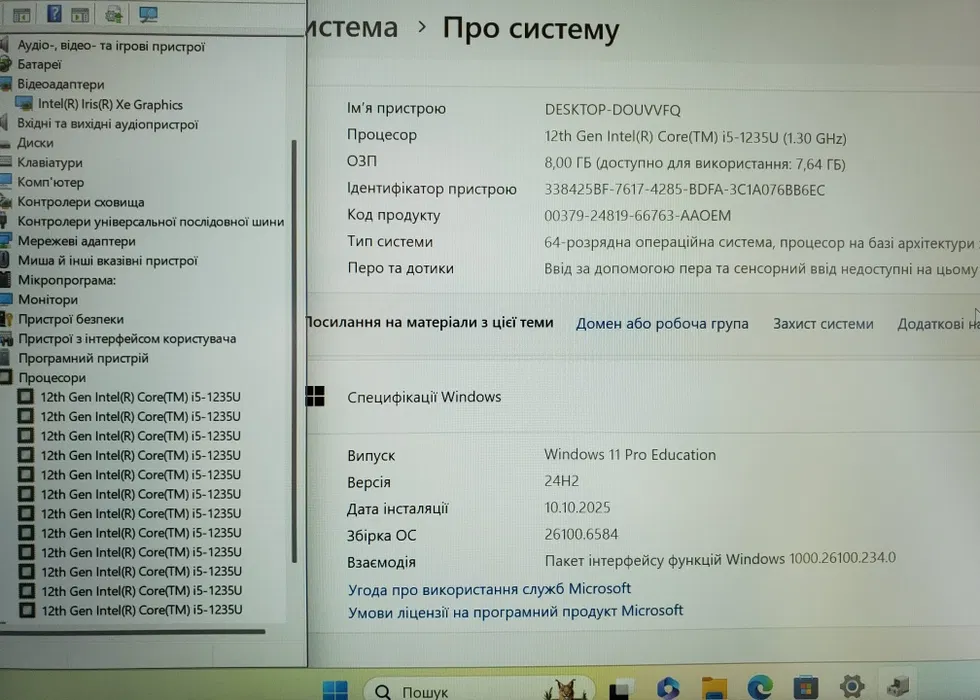Open the Windows Start button
This screenshot has height=700, width=980.
(335, 690)
